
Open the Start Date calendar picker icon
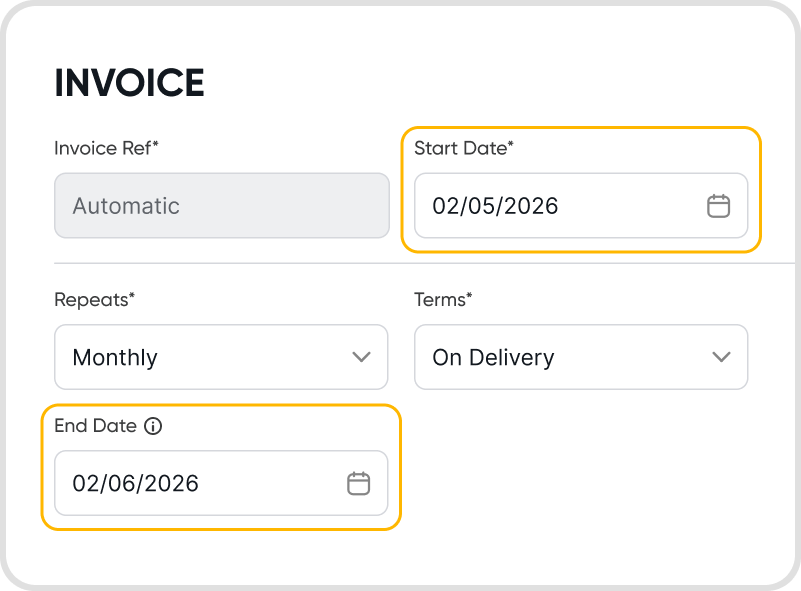click(x=718, y=206)
